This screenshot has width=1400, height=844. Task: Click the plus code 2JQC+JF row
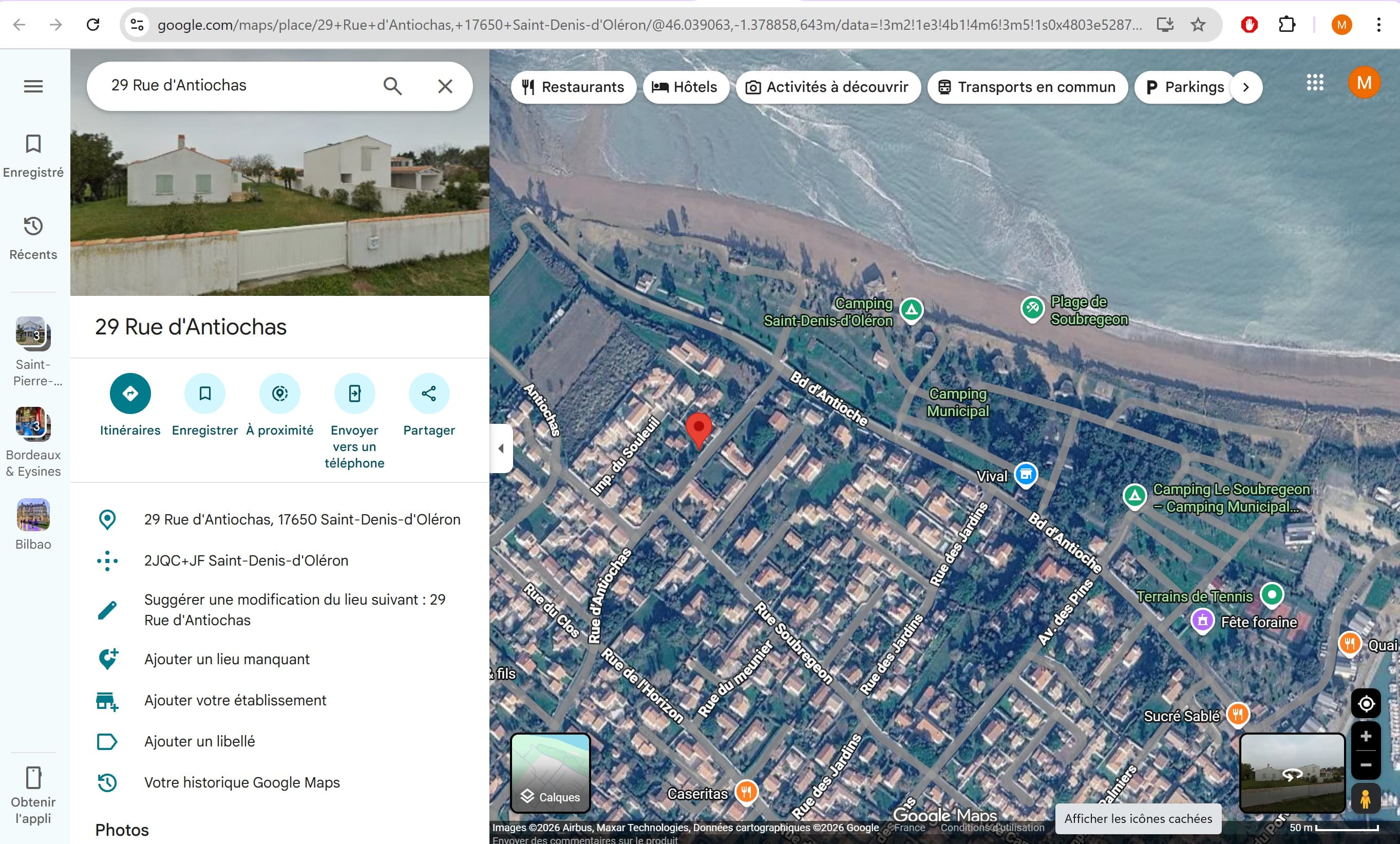click(x=279, y=560)
